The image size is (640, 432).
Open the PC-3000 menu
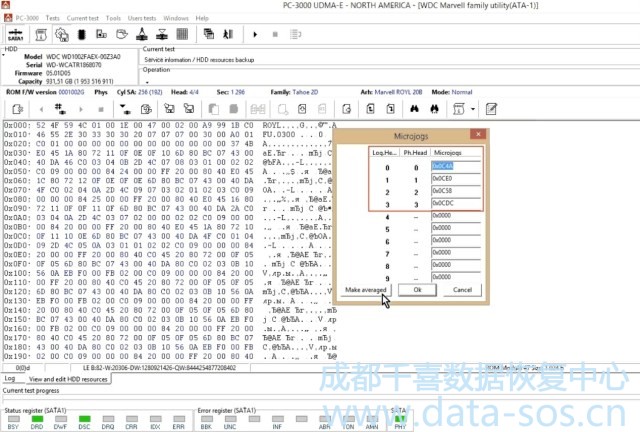(27, 18)
